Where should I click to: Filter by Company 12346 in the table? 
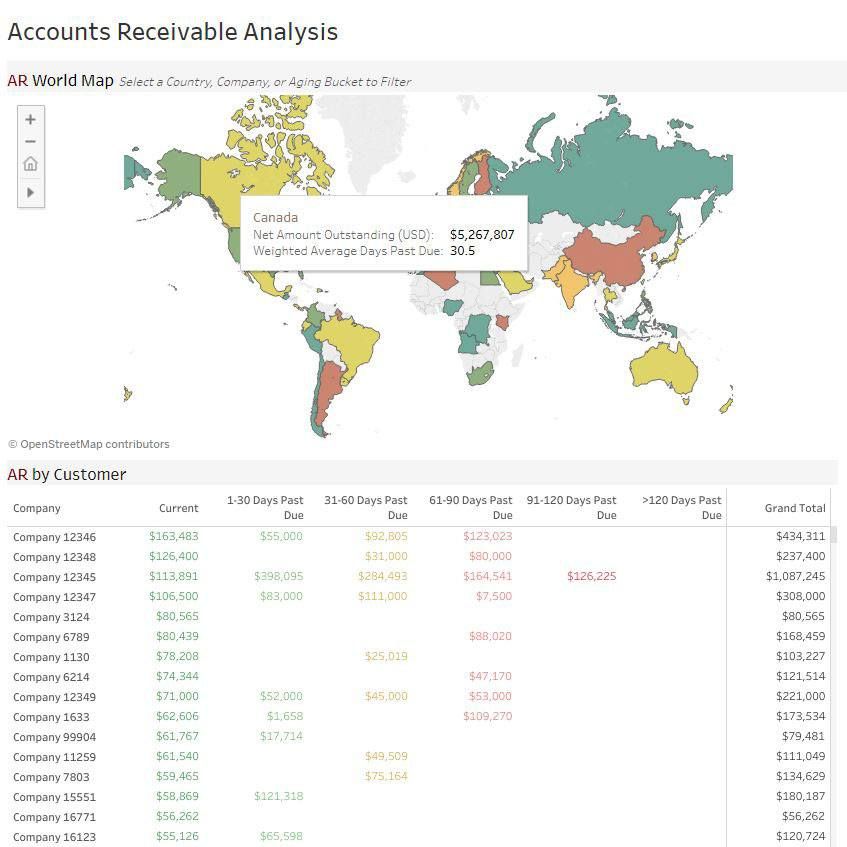(x=54, y=537)
